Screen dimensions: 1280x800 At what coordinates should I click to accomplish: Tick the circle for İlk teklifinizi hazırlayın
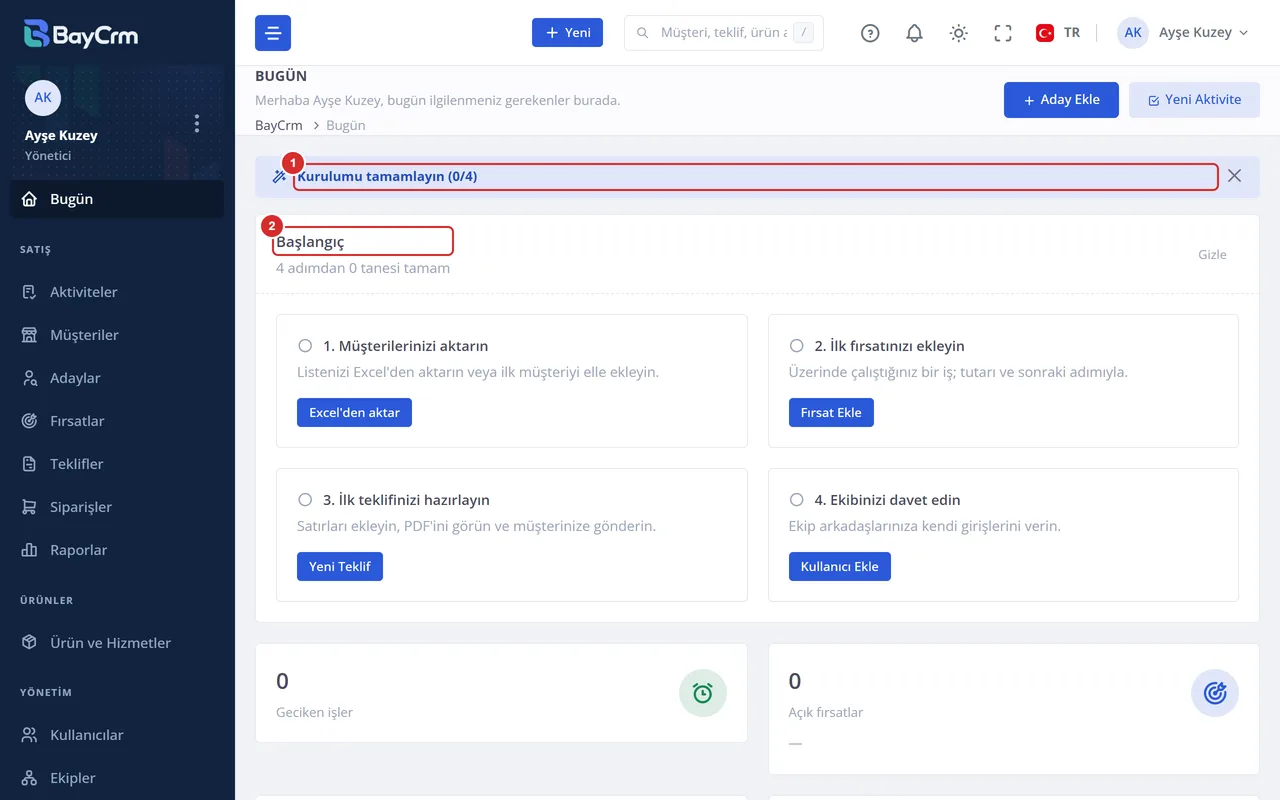tap(305, 500)
